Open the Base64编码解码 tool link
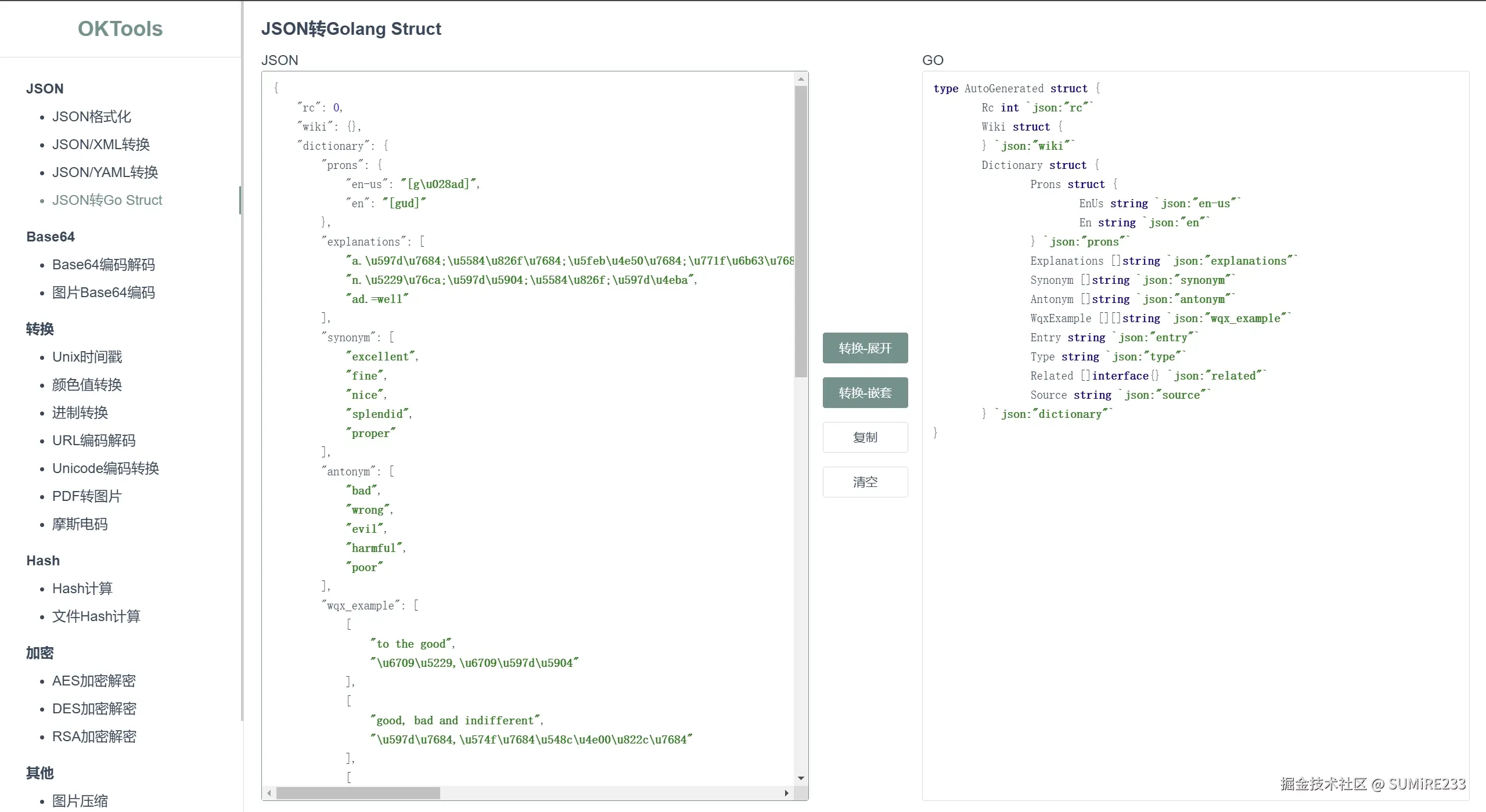1486x812 pixels. [103, 265]
